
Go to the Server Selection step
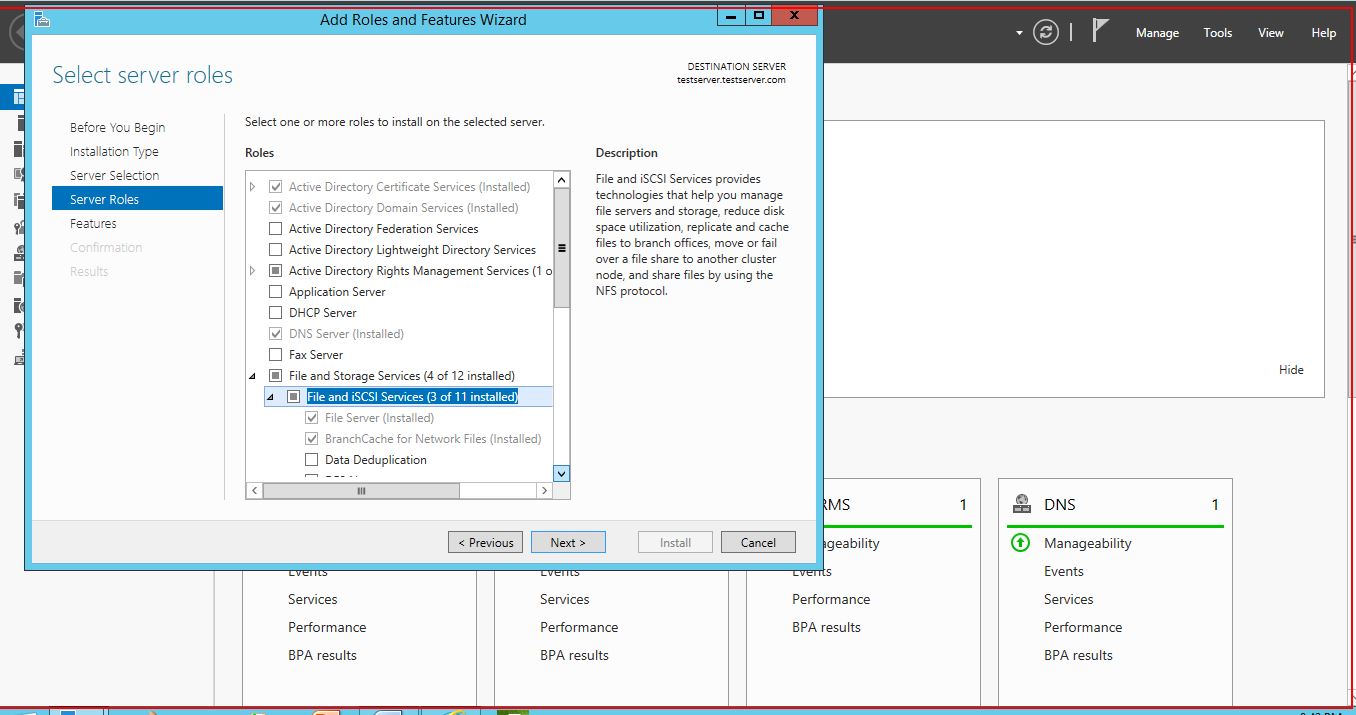pyautogui.click(x=114, y=176)
